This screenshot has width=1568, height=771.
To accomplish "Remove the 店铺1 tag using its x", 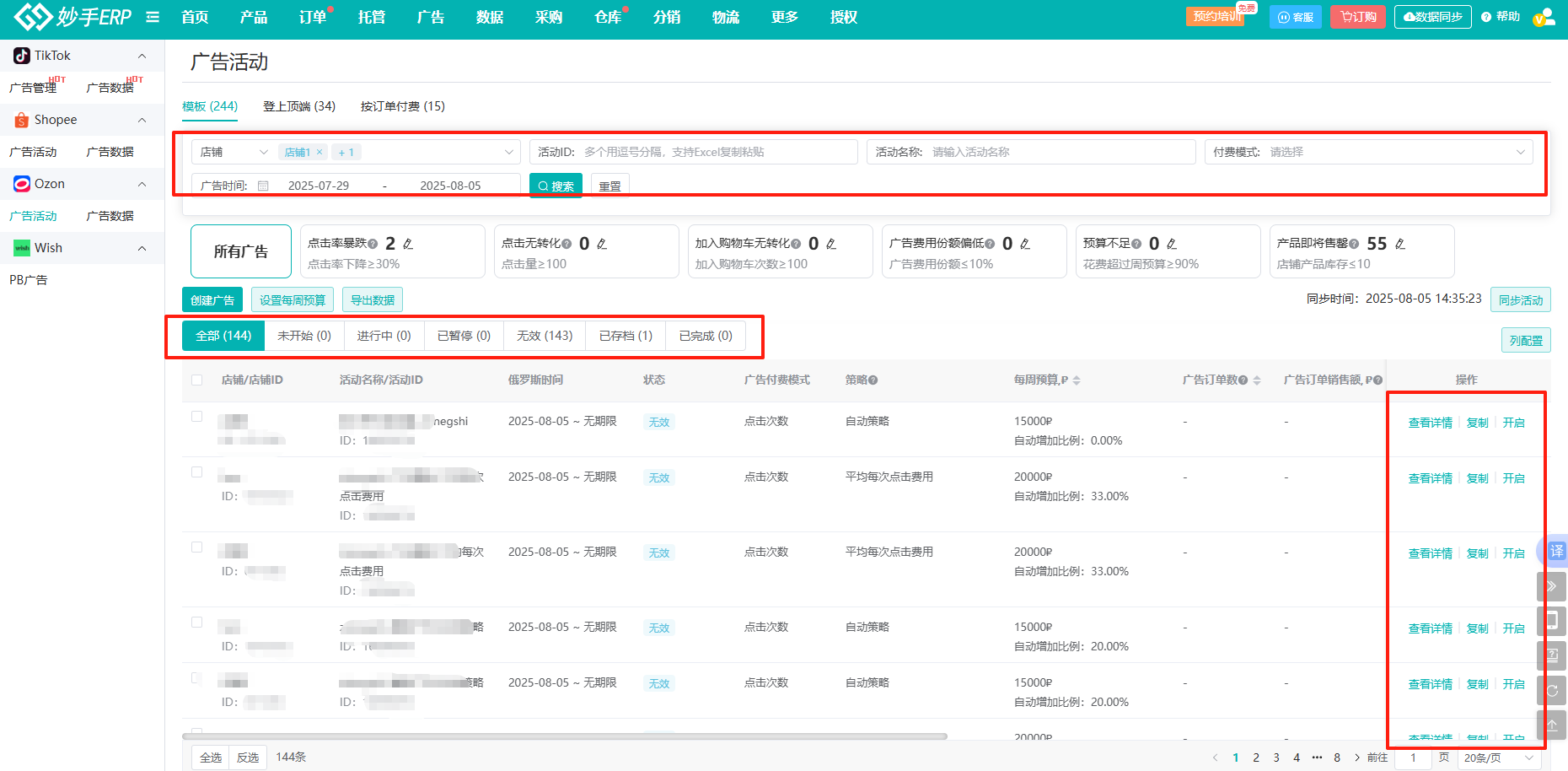I will [320, 153].
